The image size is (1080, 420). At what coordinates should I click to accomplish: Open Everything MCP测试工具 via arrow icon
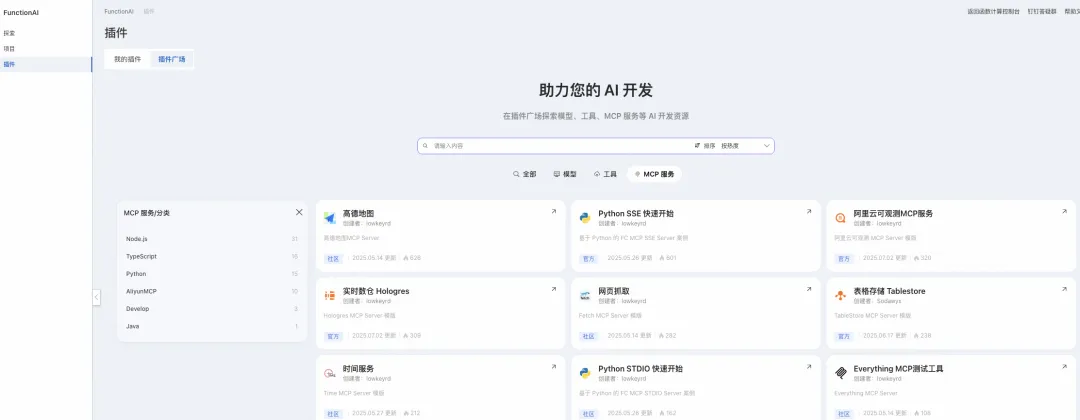click(1064, 367)
